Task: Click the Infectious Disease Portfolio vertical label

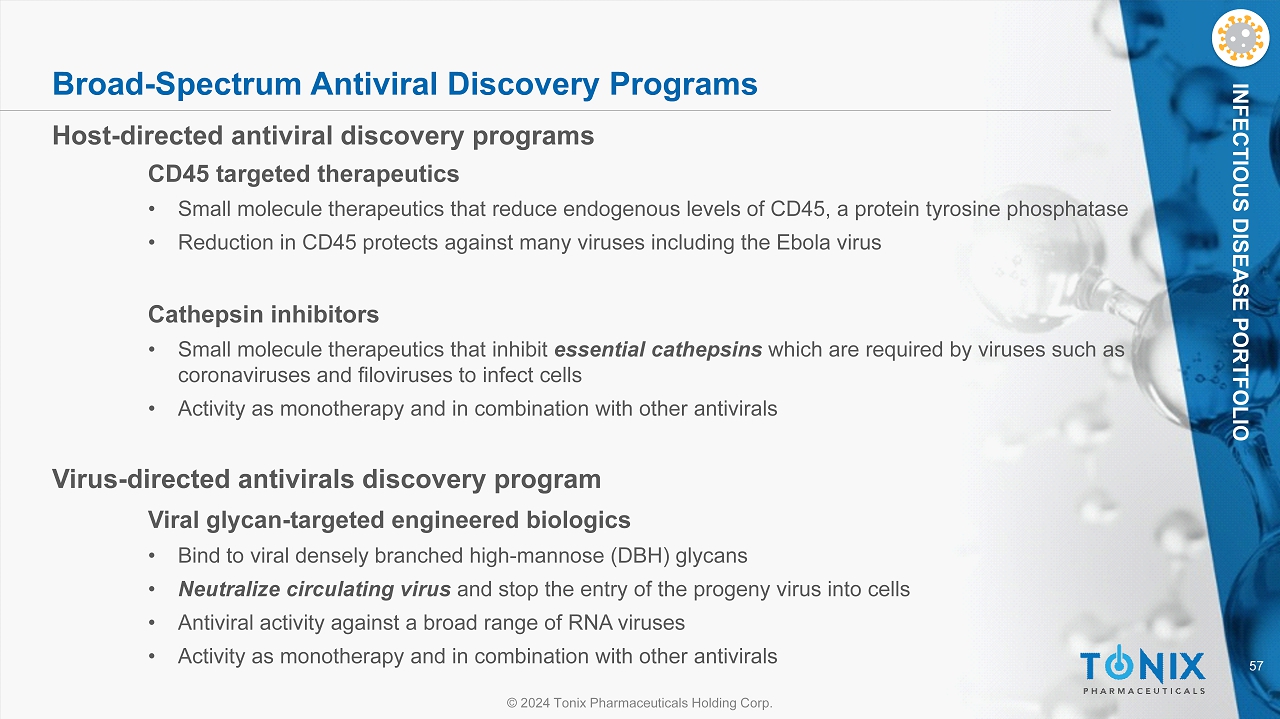Action: click(x=1240, y=262)
